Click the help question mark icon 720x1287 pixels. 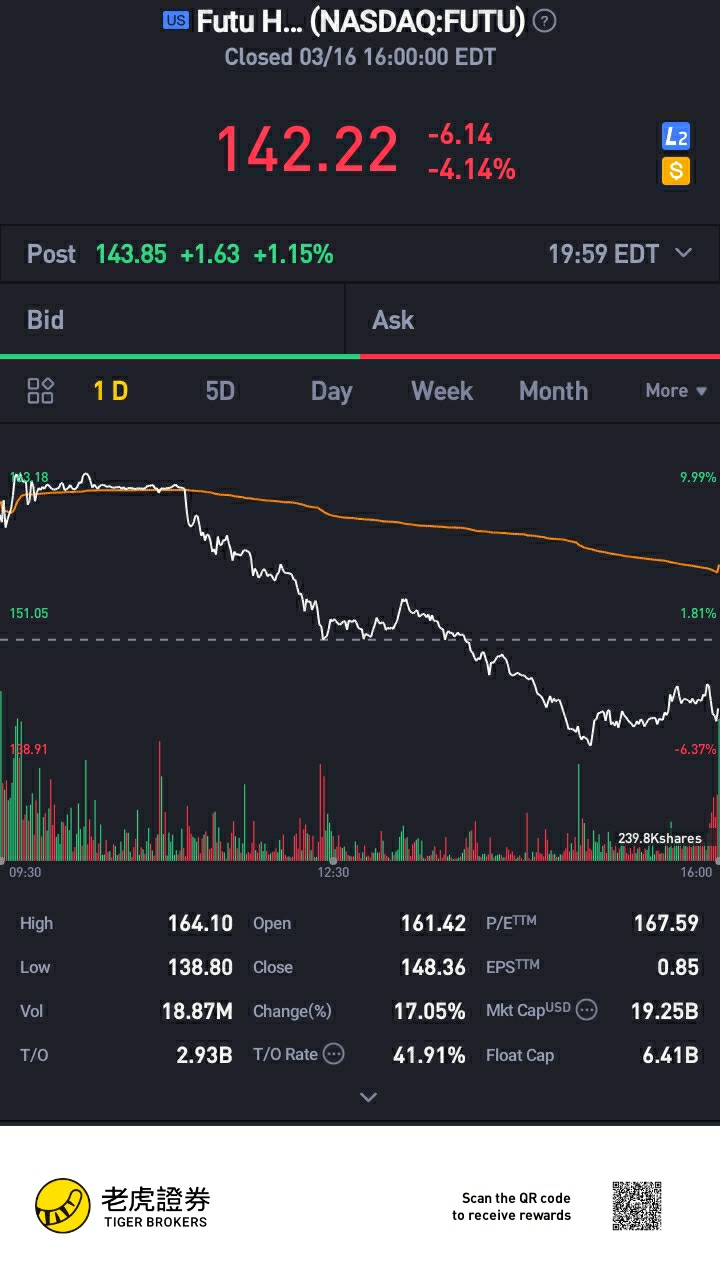(x=545, y=21)
